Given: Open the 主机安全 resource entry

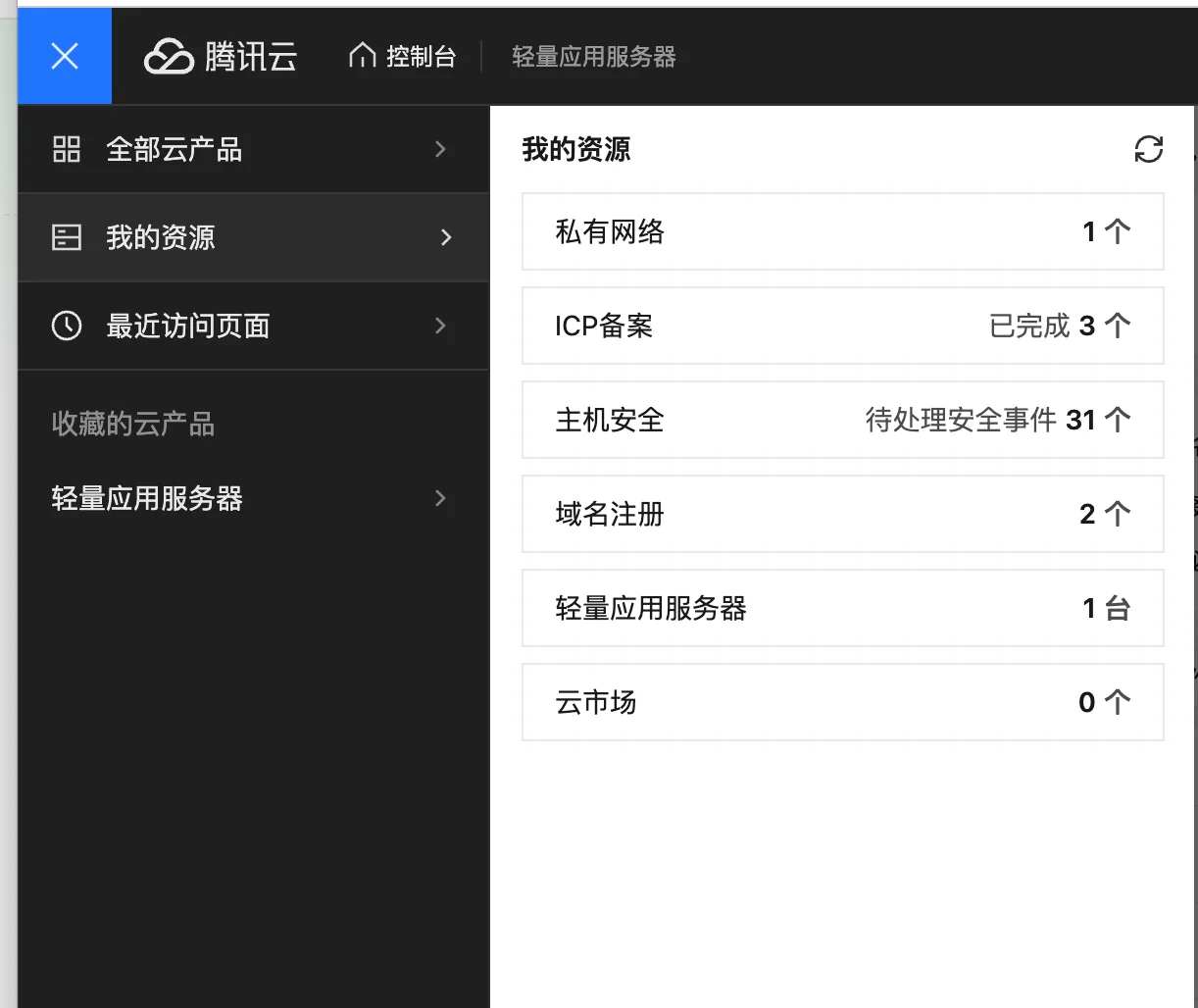Looking at the screenshot, I should 843,420.
